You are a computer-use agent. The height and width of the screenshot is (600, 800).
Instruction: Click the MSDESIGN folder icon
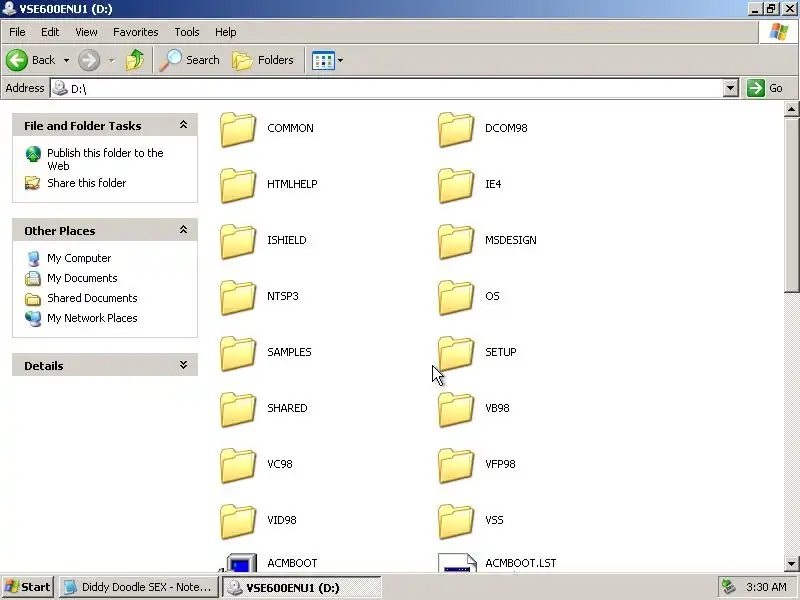coord(456,242)
